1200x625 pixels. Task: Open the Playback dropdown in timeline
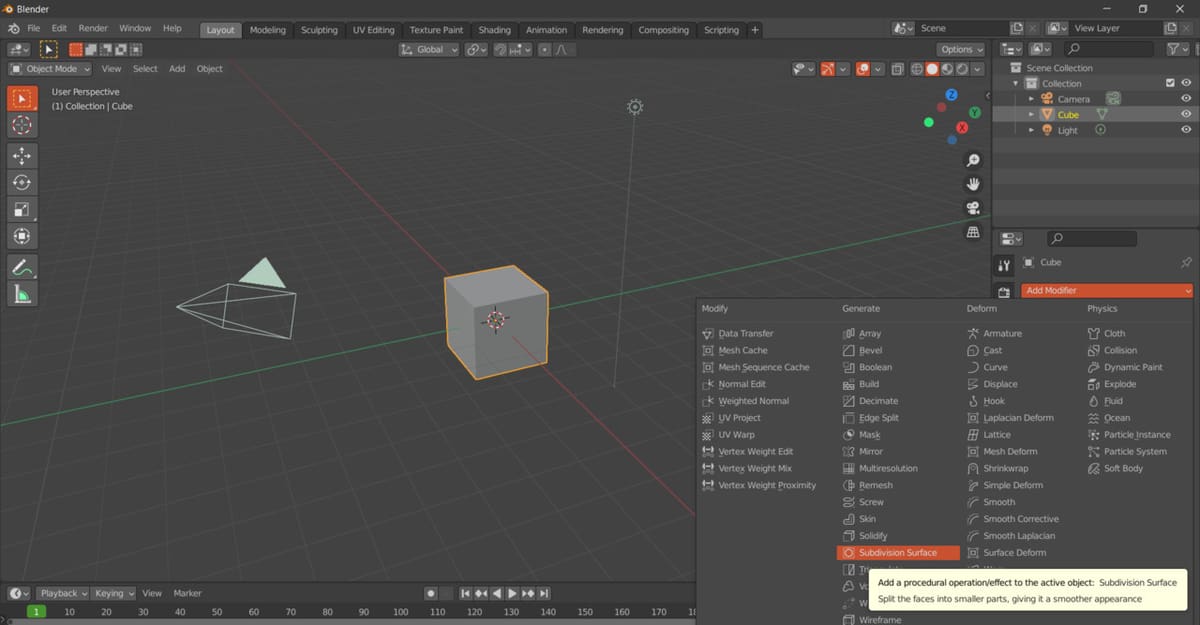pos(63,593)
